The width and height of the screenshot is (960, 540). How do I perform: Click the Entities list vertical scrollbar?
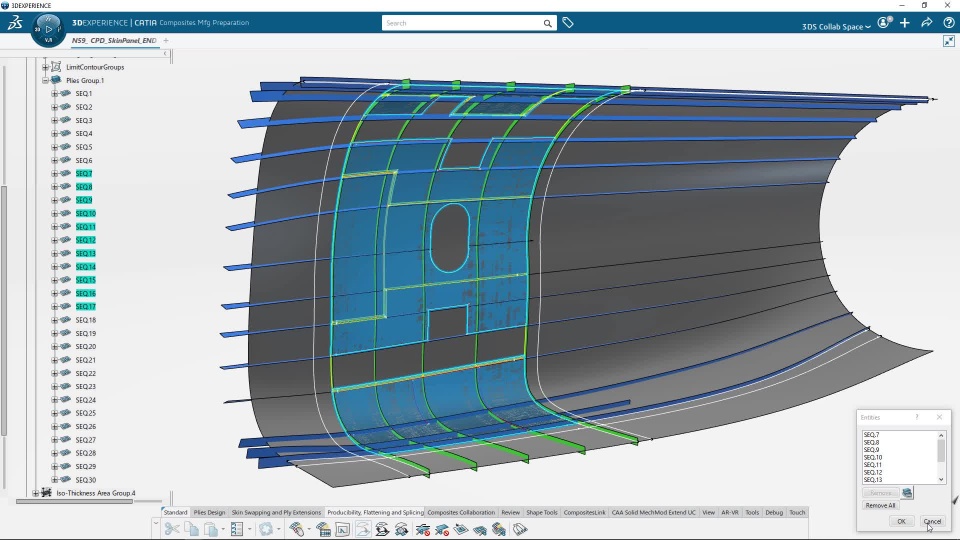(x=941, y=451)
